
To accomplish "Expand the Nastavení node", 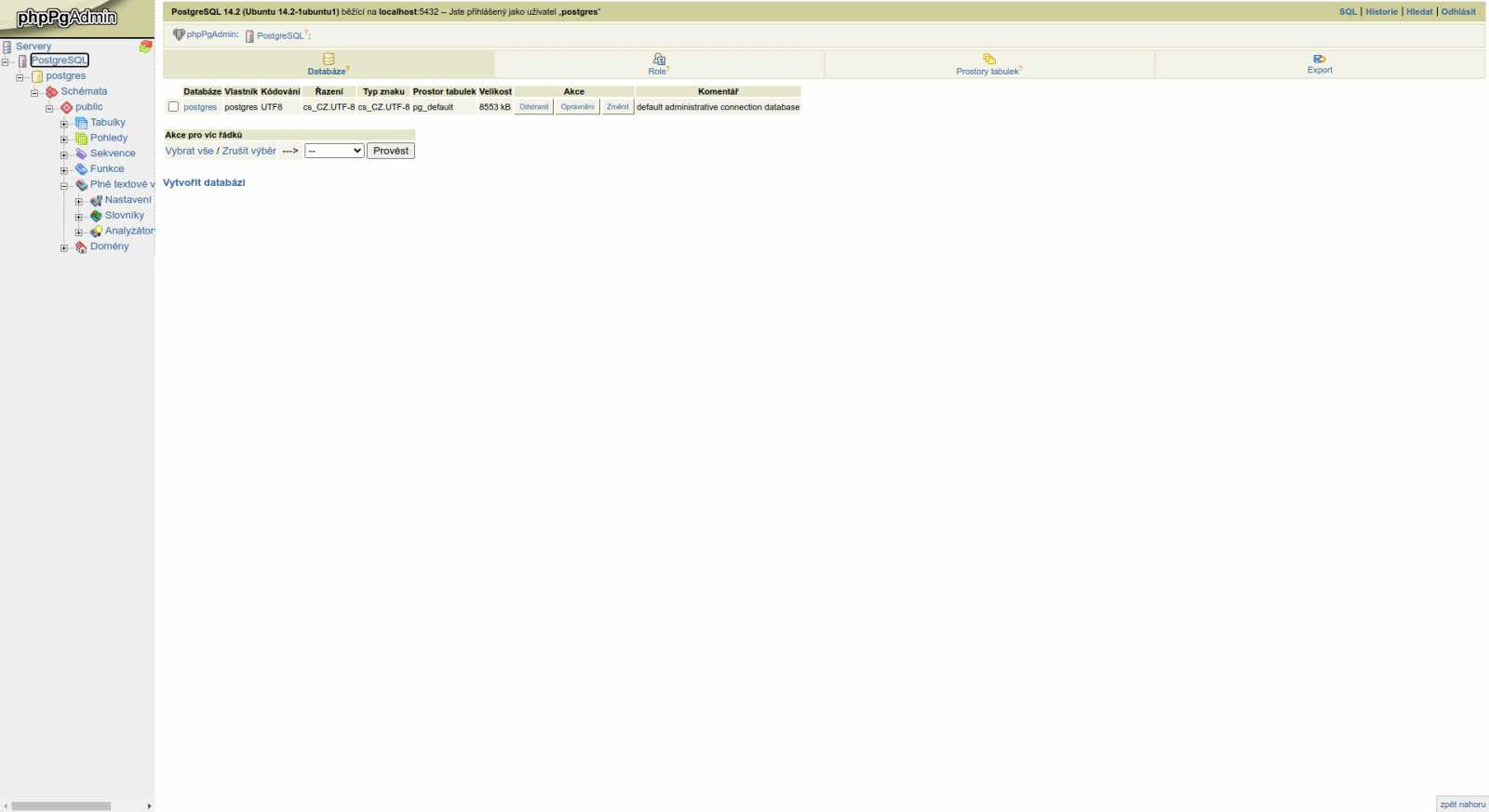I will pyautogui.click(x=80, y=201).
